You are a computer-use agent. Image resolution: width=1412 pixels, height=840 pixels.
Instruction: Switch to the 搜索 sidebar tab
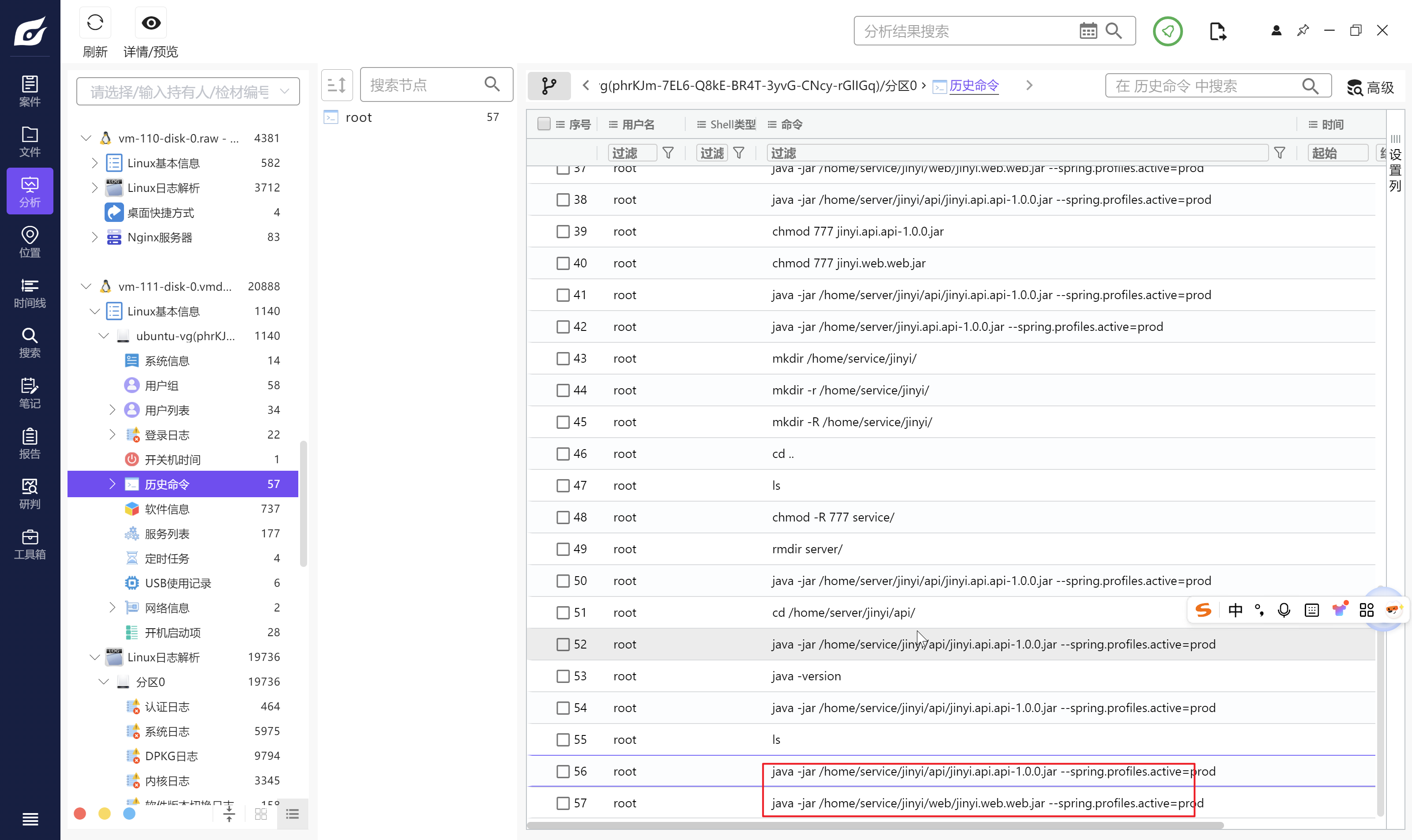click(30, 342)
